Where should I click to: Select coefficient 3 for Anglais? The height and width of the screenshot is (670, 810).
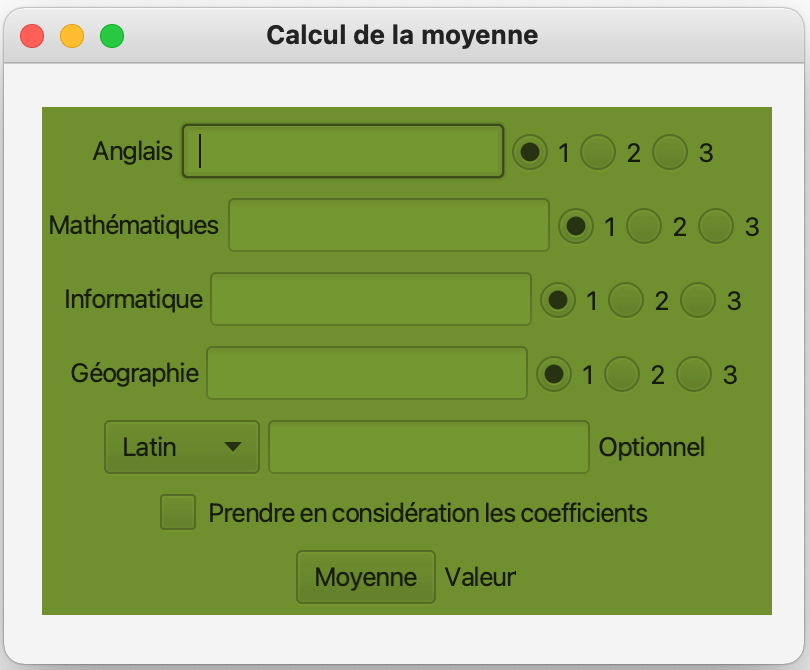click(x=671, y=152)
